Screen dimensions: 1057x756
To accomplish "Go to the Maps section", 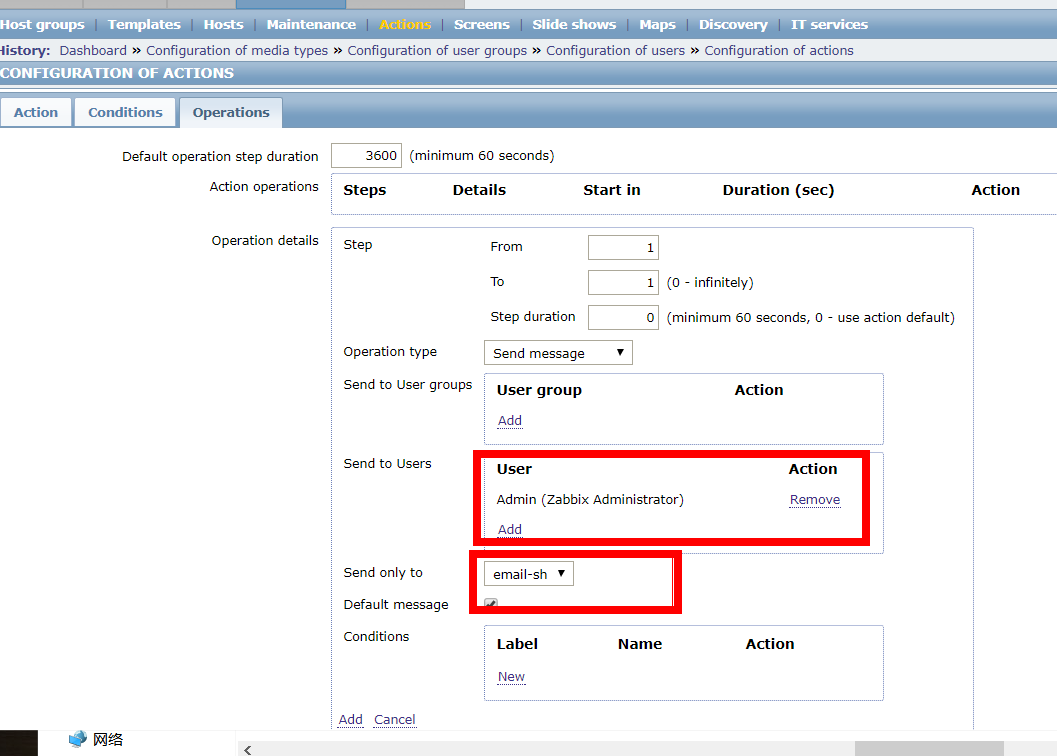I will click(x=657, y=24).
